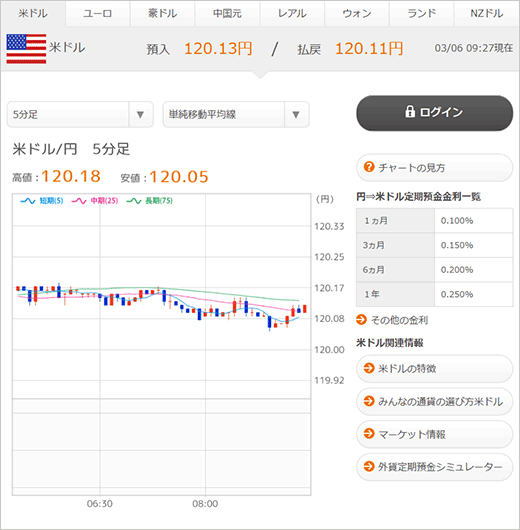Switch to the 豪ドル currency tab

point(163,14)
